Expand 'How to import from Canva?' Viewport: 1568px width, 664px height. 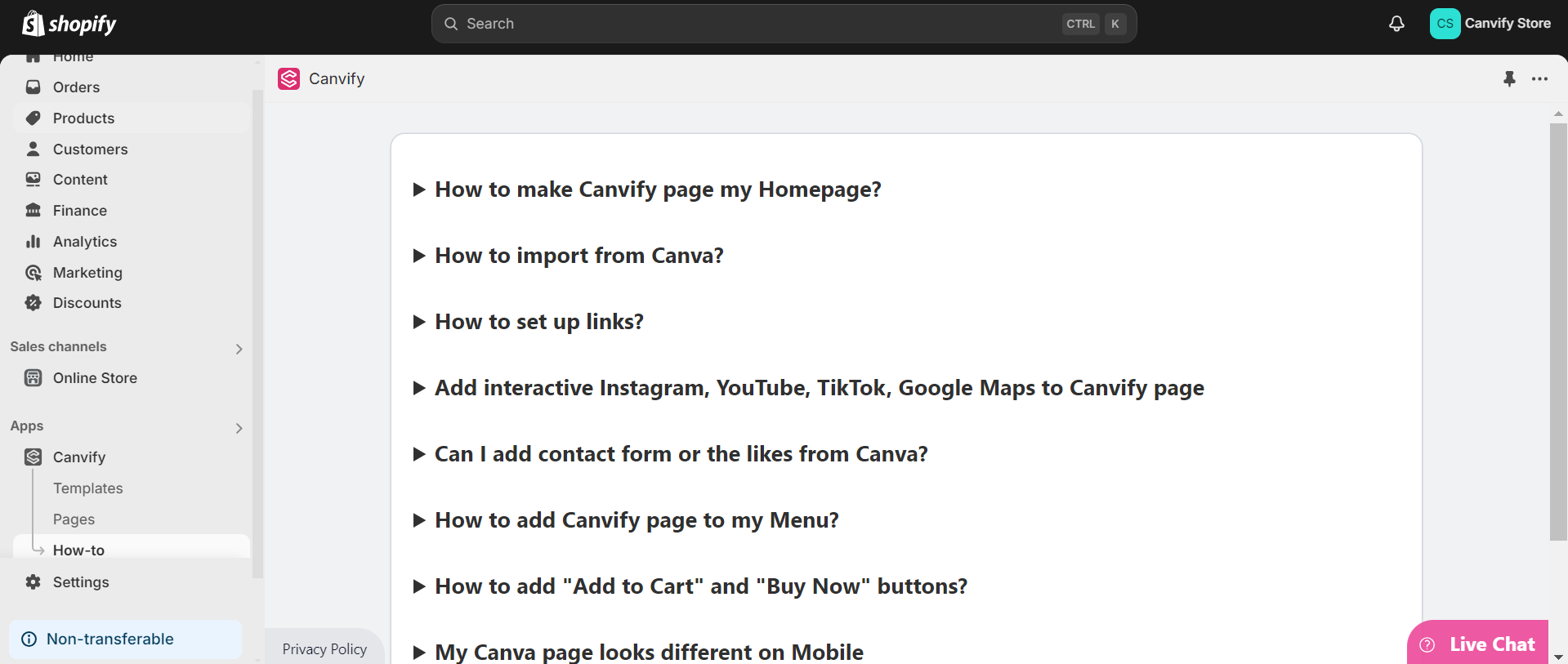[x=568, y=256]
